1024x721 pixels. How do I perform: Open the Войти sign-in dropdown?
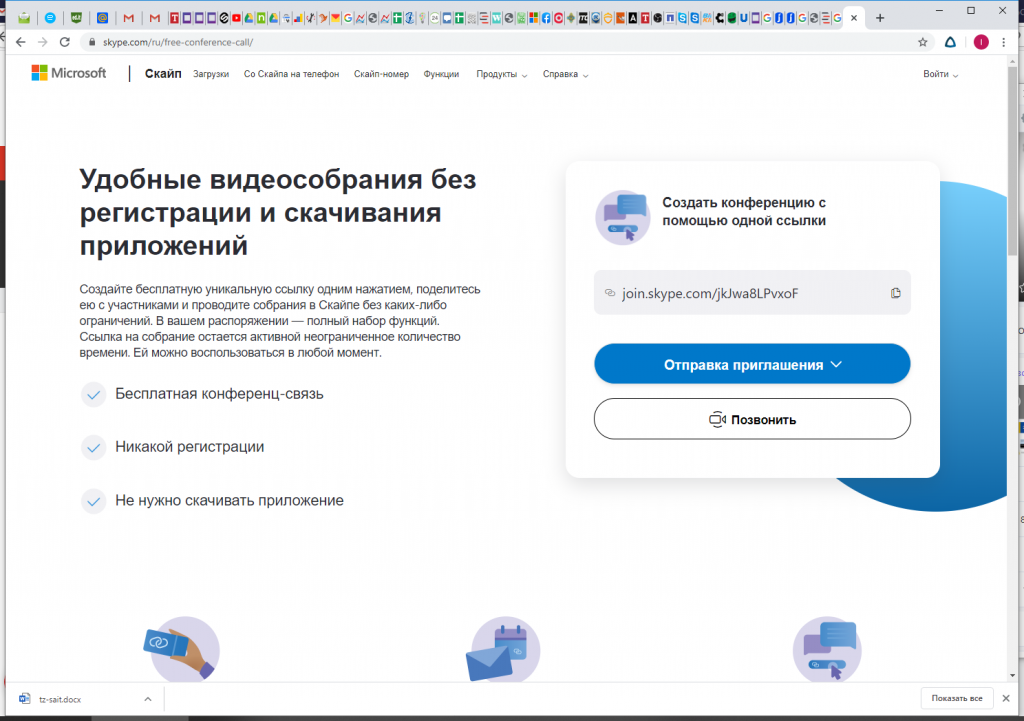(940, 74)
